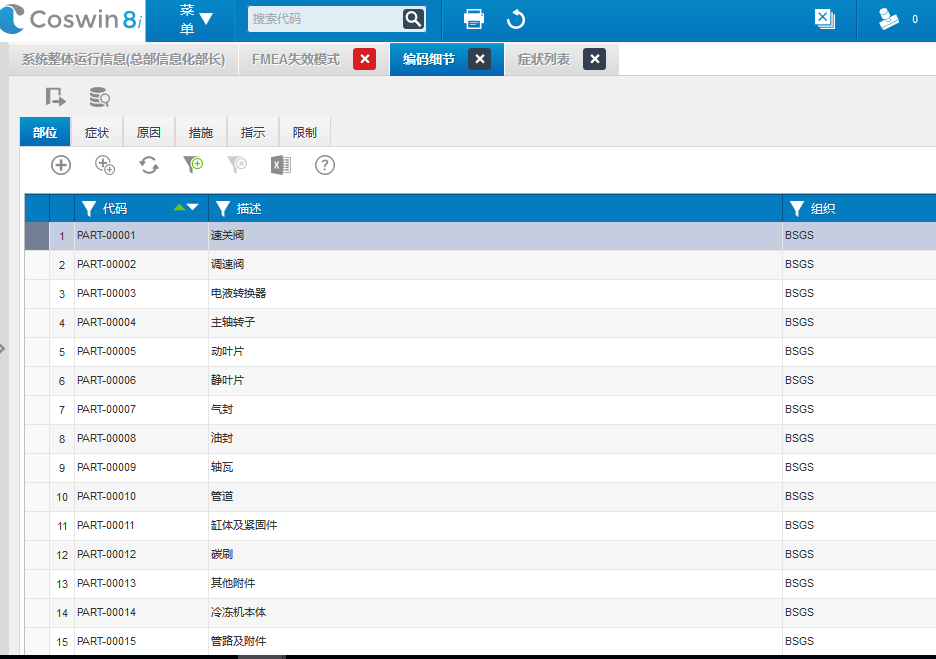Filter the 描述 column

click(223, 208)
